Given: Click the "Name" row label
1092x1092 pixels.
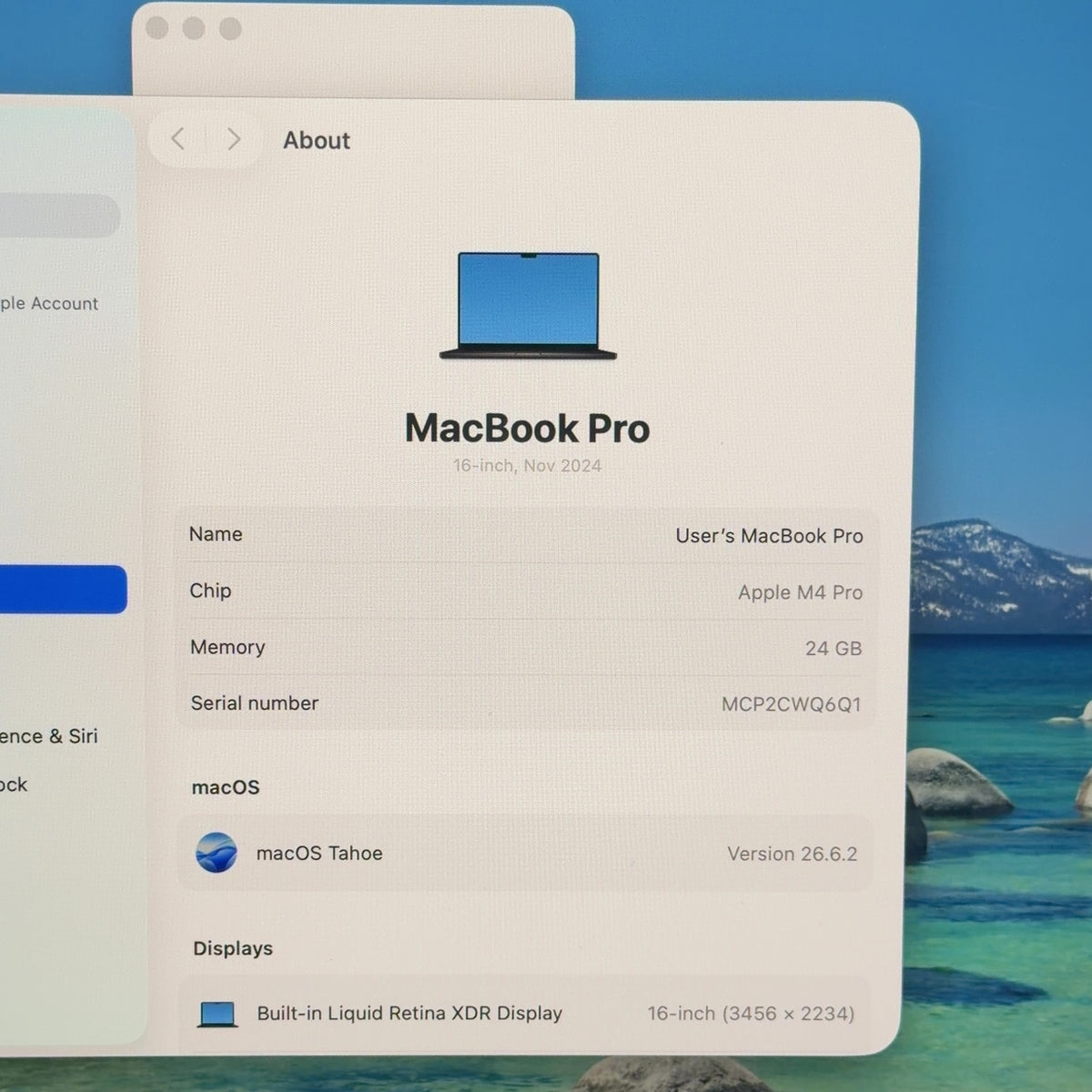Looking at the screenshot, I should pos(216,534).
